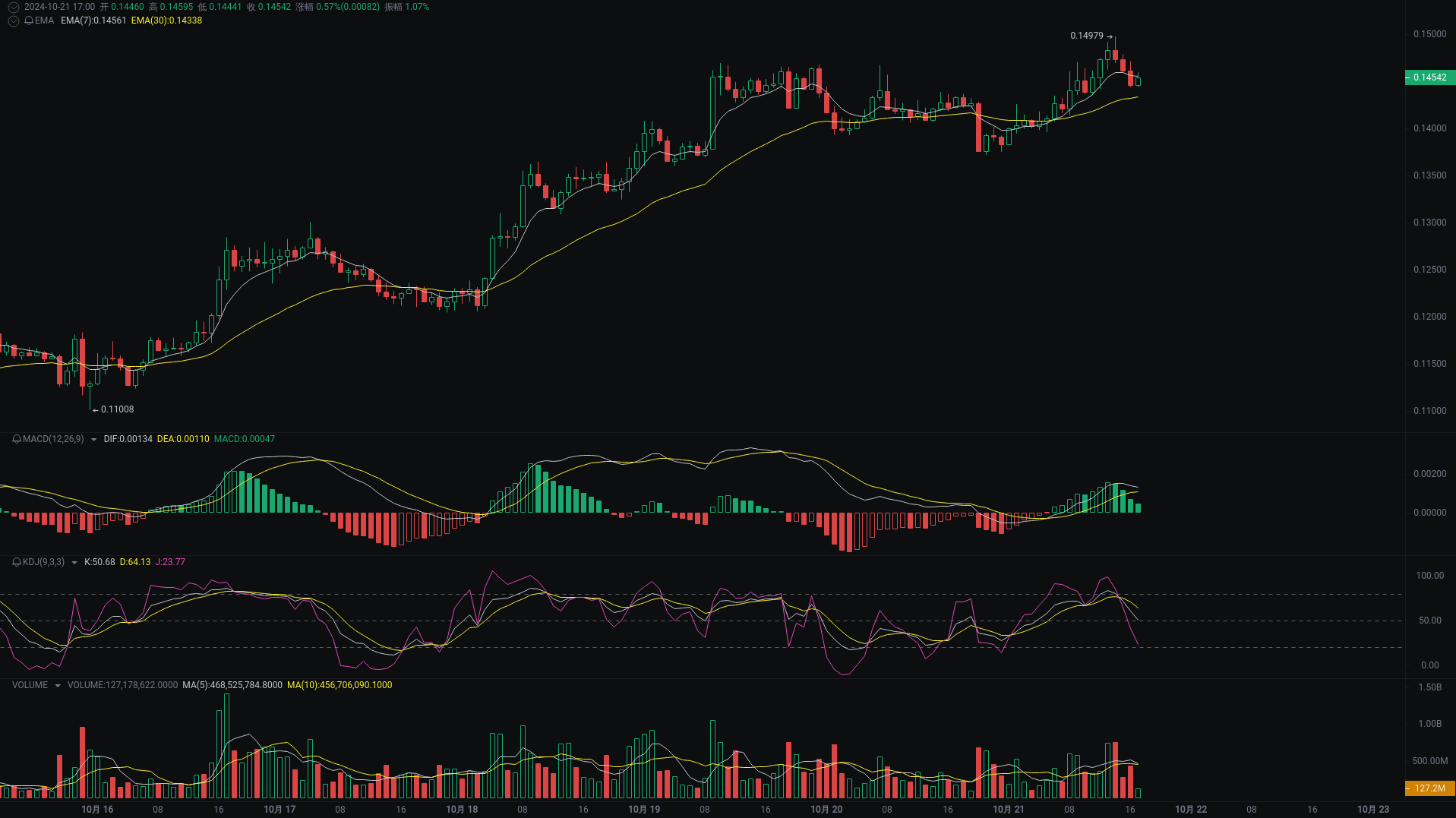Image resolution: width=1456 pixels, height=818 pixels.
Task: Select the EMA indicator label
Action: [44, 21]
